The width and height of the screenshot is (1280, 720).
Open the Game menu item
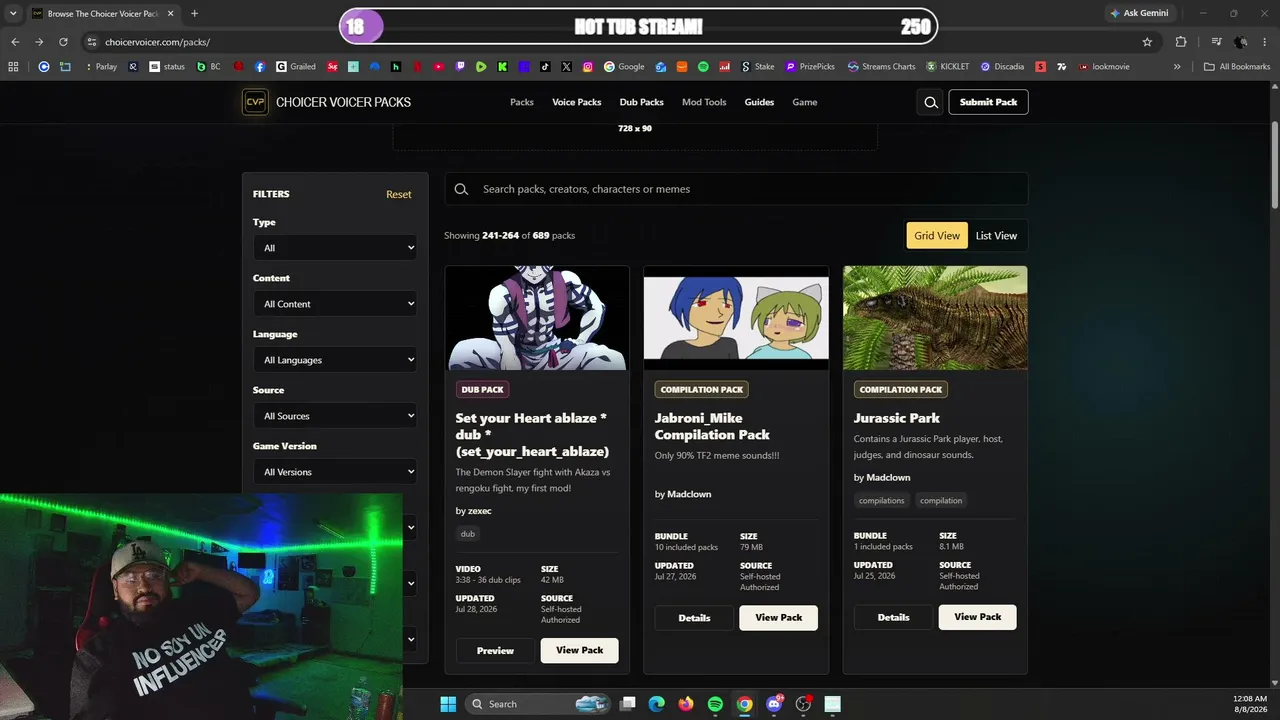tap(805, 102)
